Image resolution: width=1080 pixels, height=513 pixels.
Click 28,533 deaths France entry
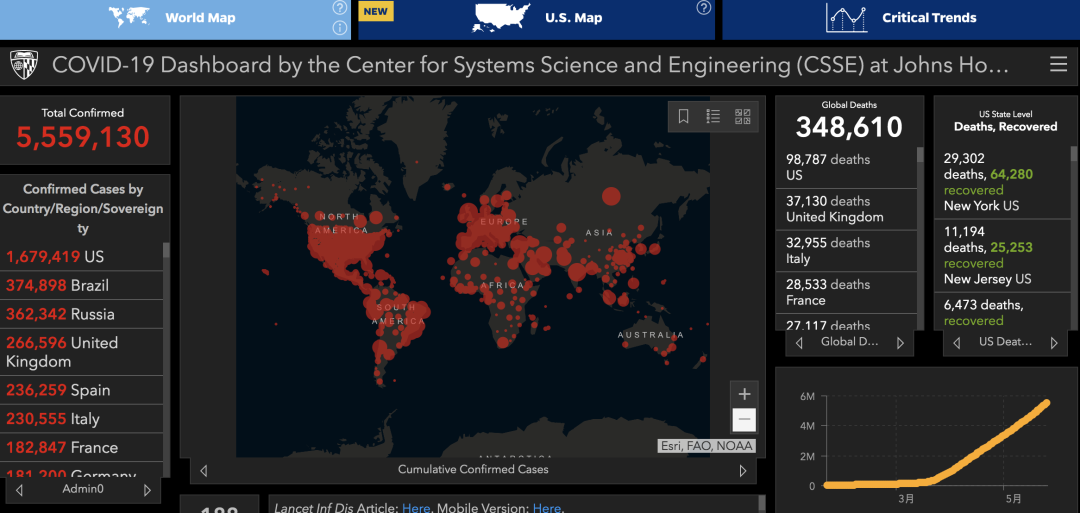tap(847, 293)
